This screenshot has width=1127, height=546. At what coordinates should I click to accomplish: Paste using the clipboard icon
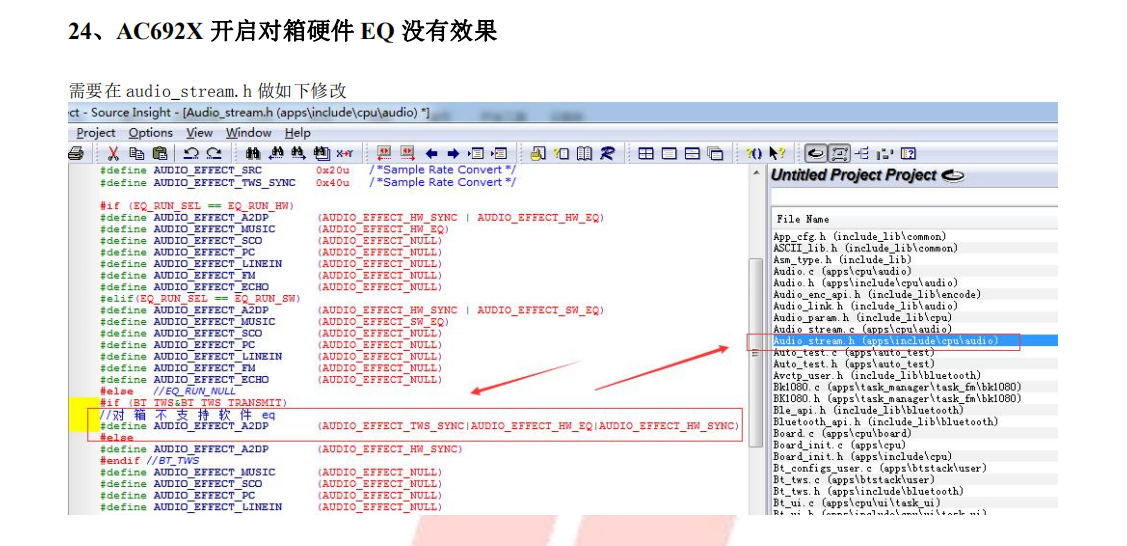tap(160, 153)
